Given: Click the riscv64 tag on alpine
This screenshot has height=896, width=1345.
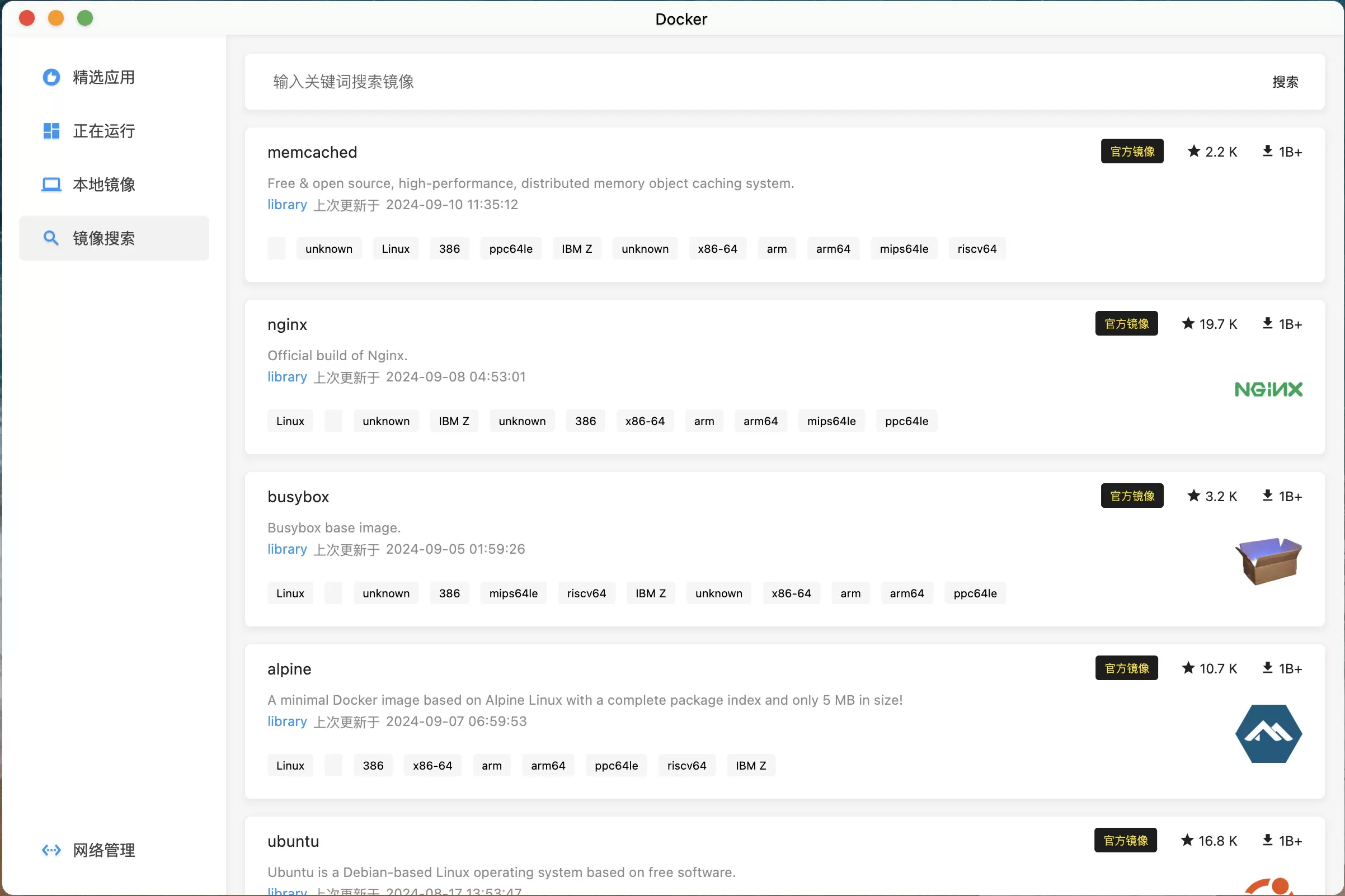Looking at the screenshot, I should [686, 766].
